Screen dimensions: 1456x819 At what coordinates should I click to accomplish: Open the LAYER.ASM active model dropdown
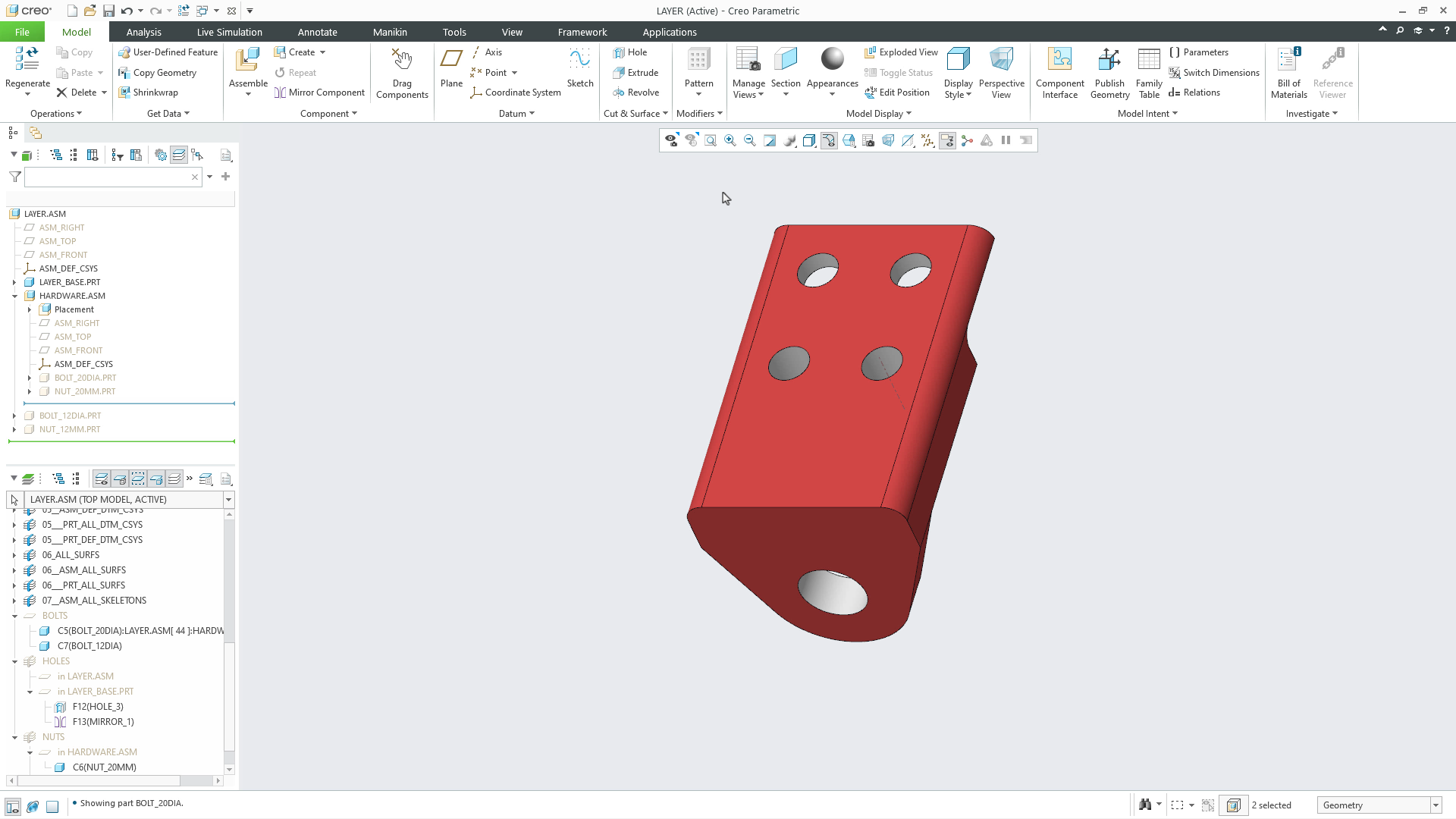(228, 500)
